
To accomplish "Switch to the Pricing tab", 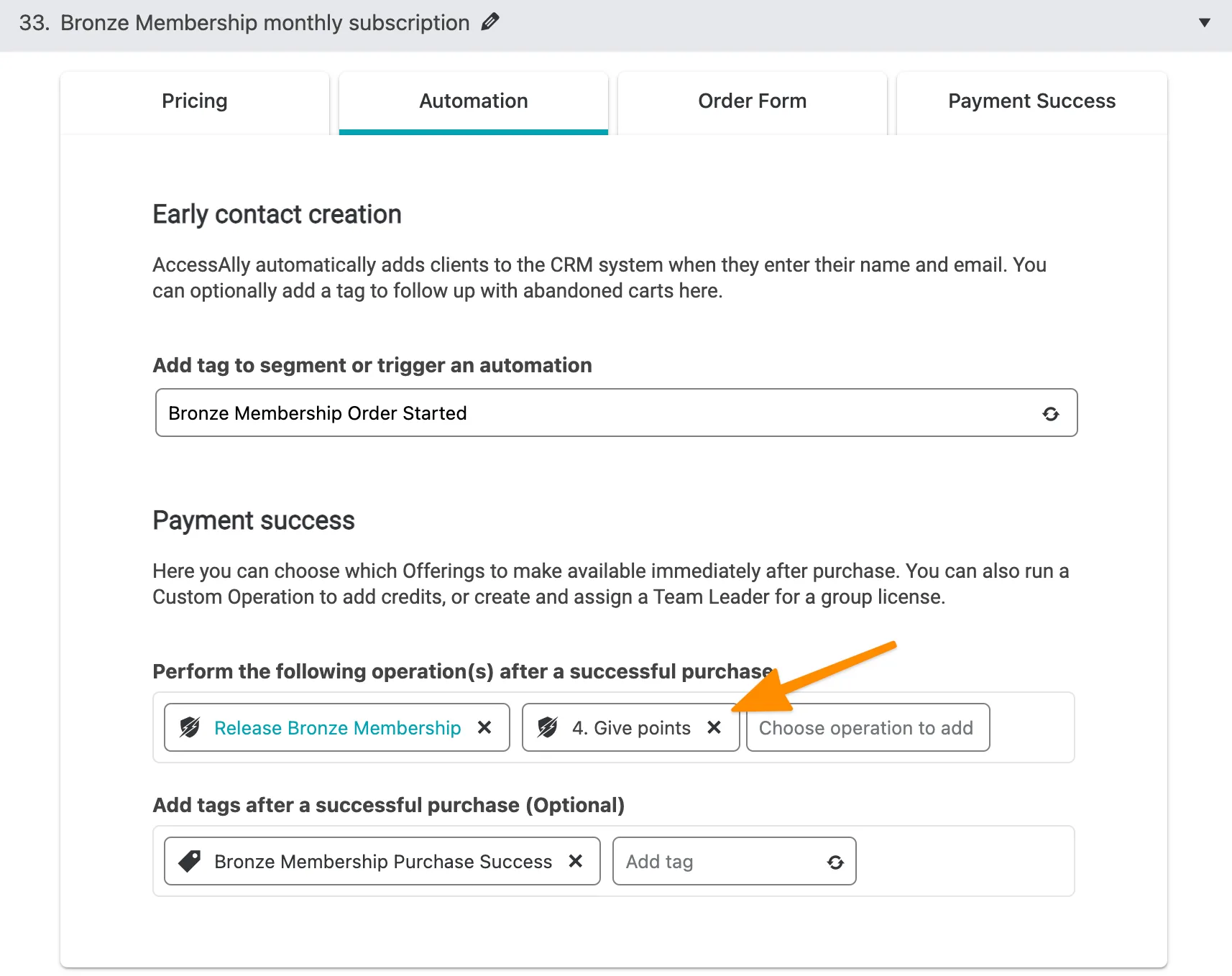I will (x=194, y=101).
